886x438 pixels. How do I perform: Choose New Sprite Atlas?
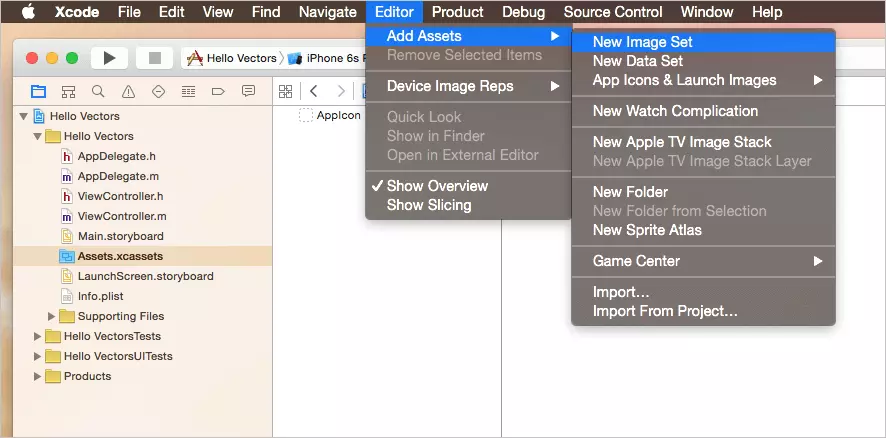pyautogui.click(x=703, y=230)
